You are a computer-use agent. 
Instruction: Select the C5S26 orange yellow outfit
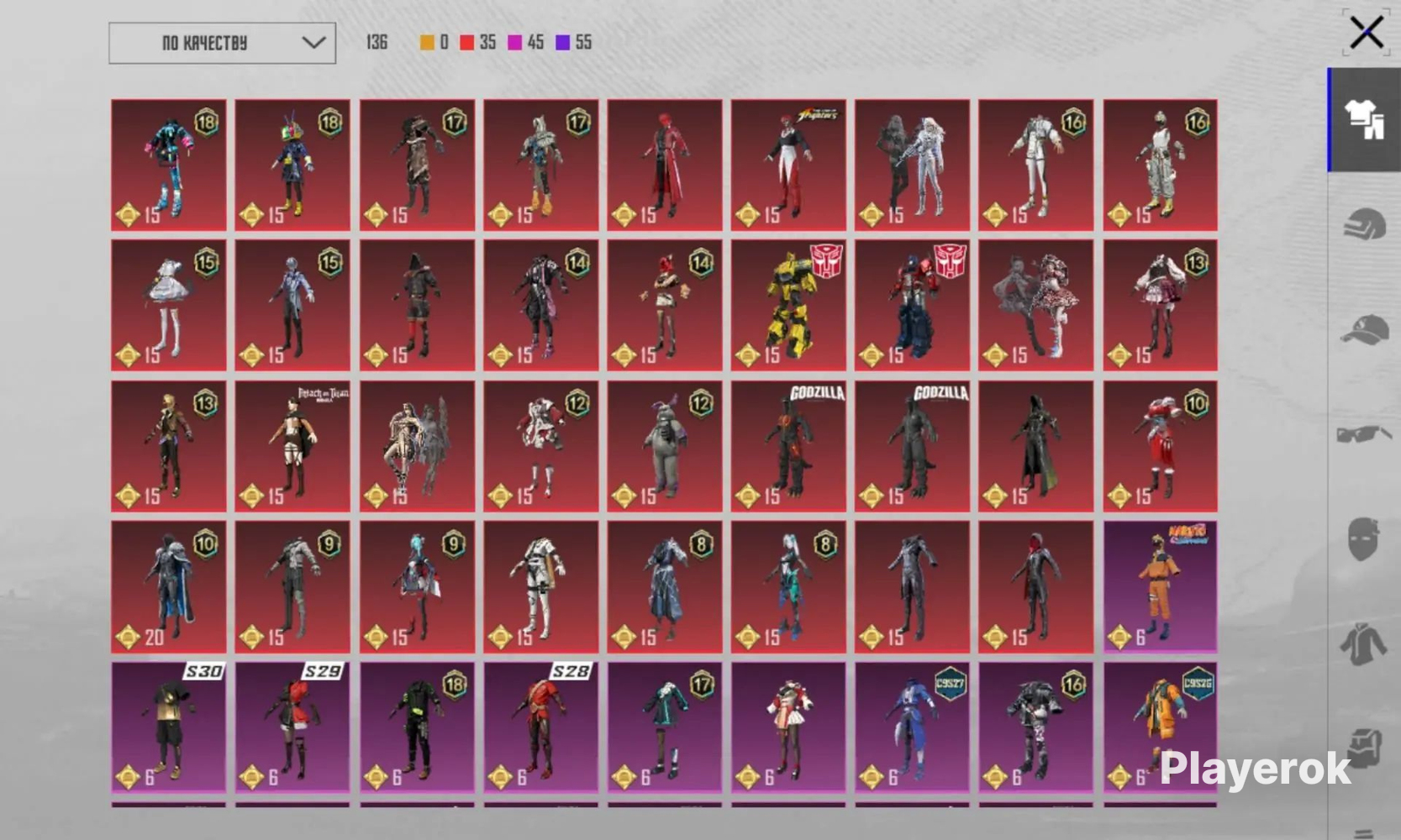1160,727
